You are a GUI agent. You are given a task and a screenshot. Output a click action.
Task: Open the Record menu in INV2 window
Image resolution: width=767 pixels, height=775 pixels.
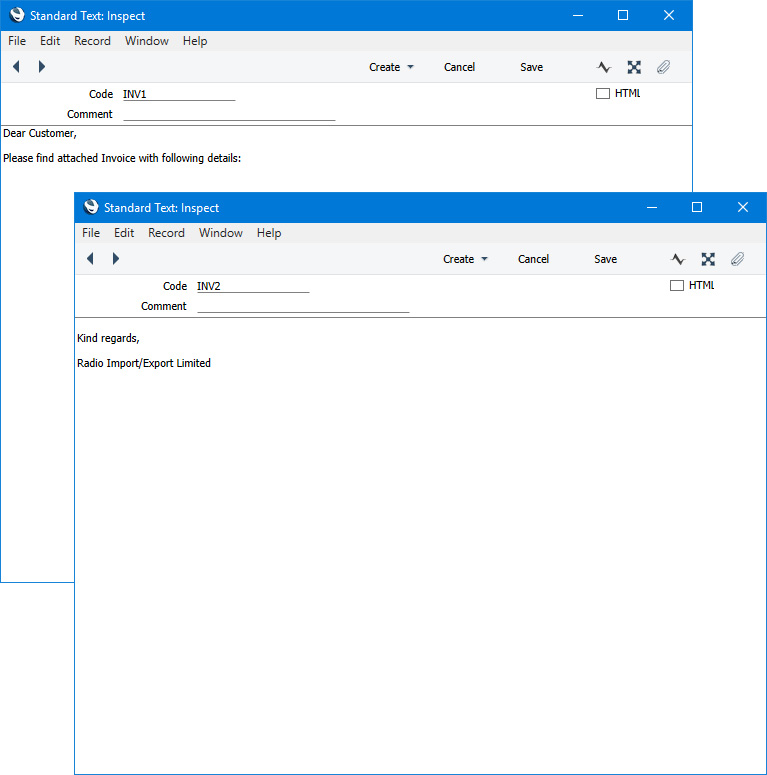pos(166,233)
